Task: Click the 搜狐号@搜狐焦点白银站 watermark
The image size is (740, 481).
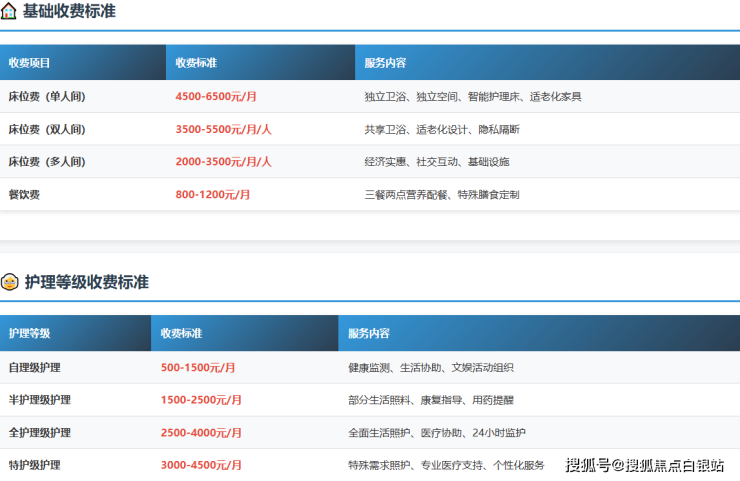Action: click(x=648, y=465)
